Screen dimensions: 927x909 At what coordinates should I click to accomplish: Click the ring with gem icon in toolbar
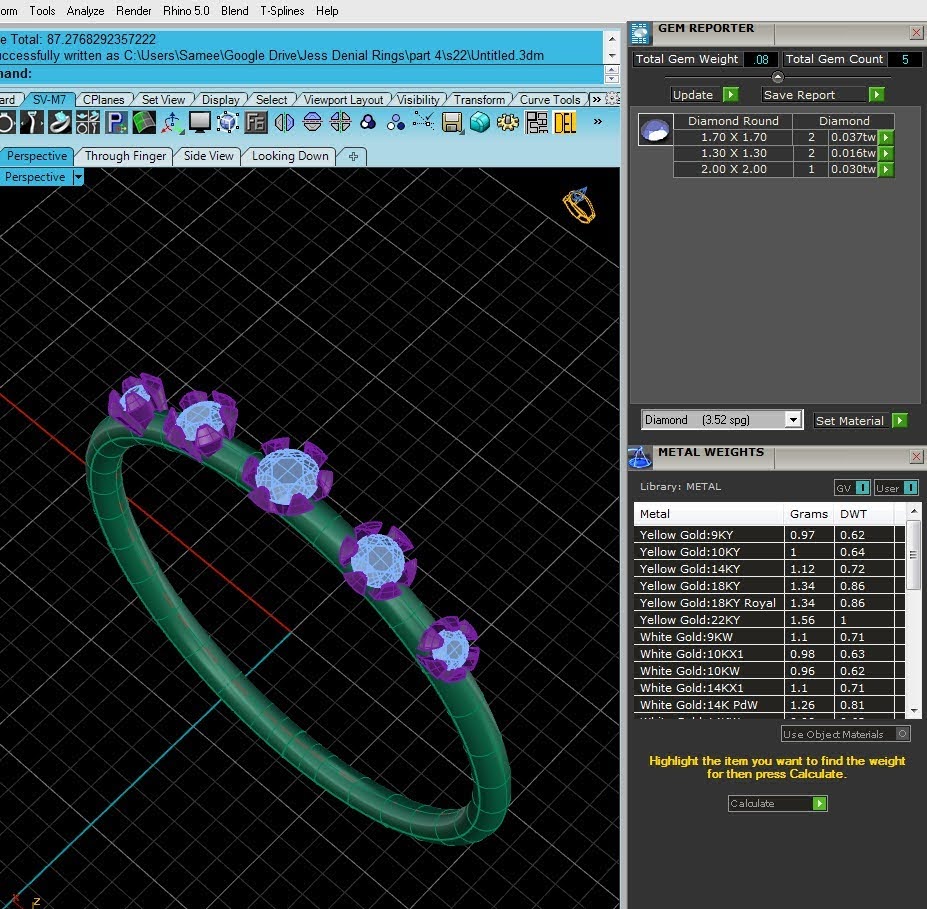(x=60, y=122)
